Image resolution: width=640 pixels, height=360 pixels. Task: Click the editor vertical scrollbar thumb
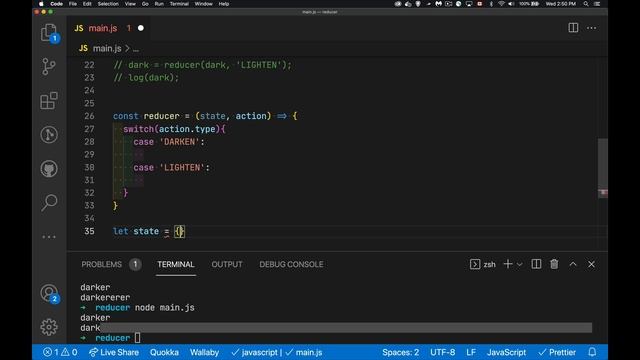pos(602,168)
